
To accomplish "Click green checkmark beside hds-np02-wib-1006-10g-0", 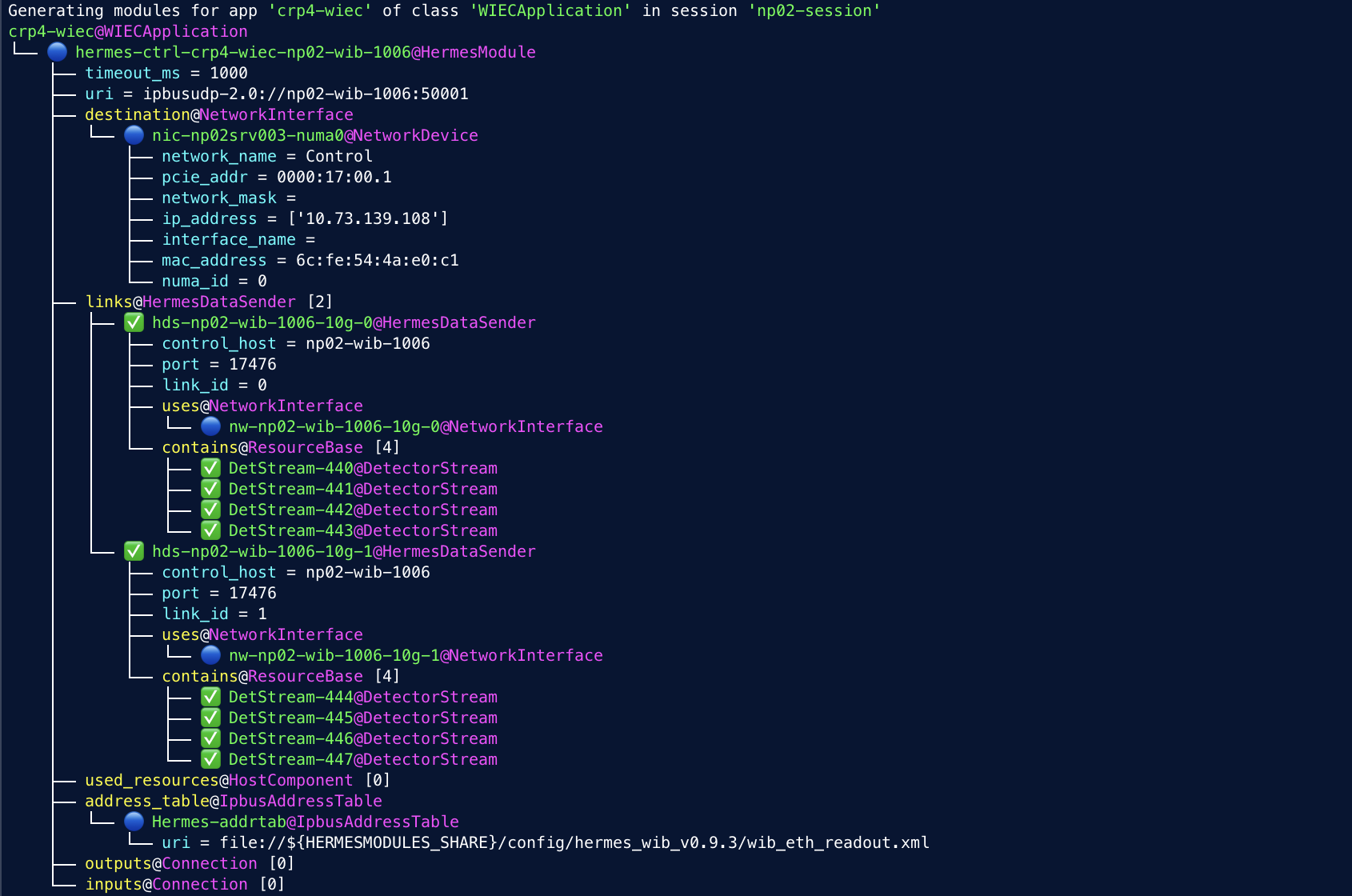I will pyautogui.click(x=134, y=322).
